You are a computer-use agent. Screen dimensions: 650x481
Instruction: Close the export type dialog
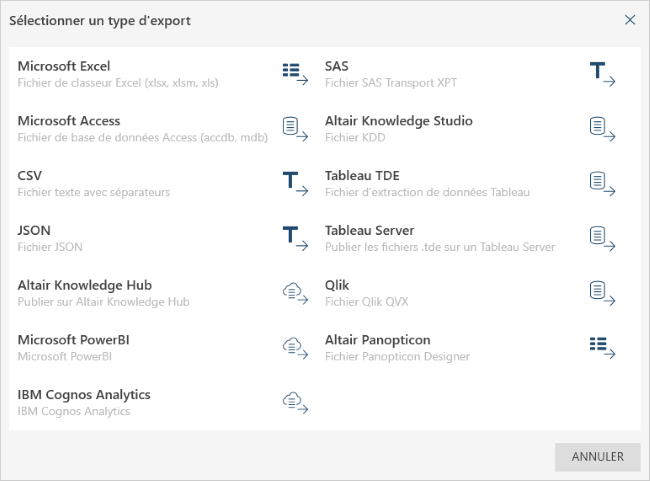pos(630,20)
